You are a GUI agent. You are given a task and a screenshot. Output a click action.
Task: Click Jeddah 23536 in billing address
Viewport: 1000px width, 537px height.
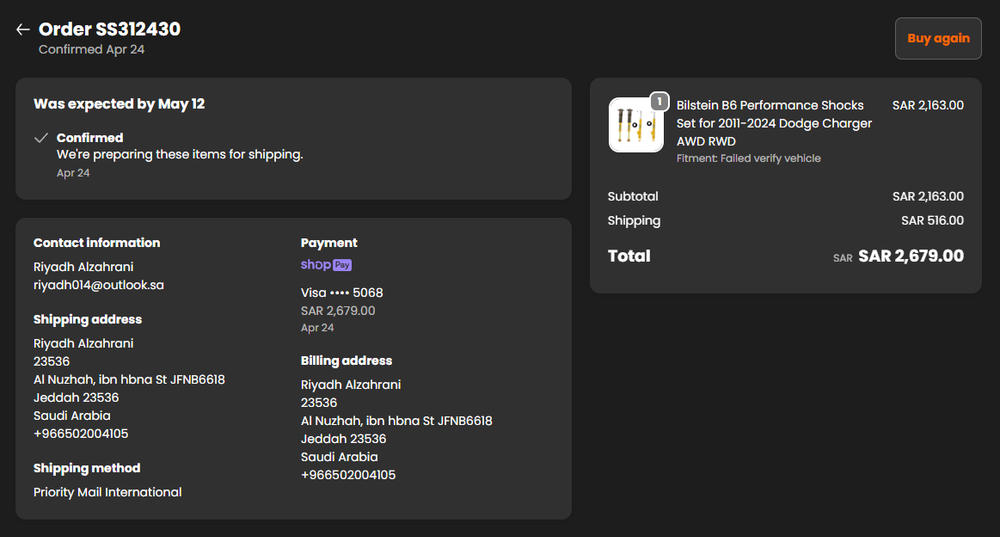pyautogui.click(x=344, y=439)
